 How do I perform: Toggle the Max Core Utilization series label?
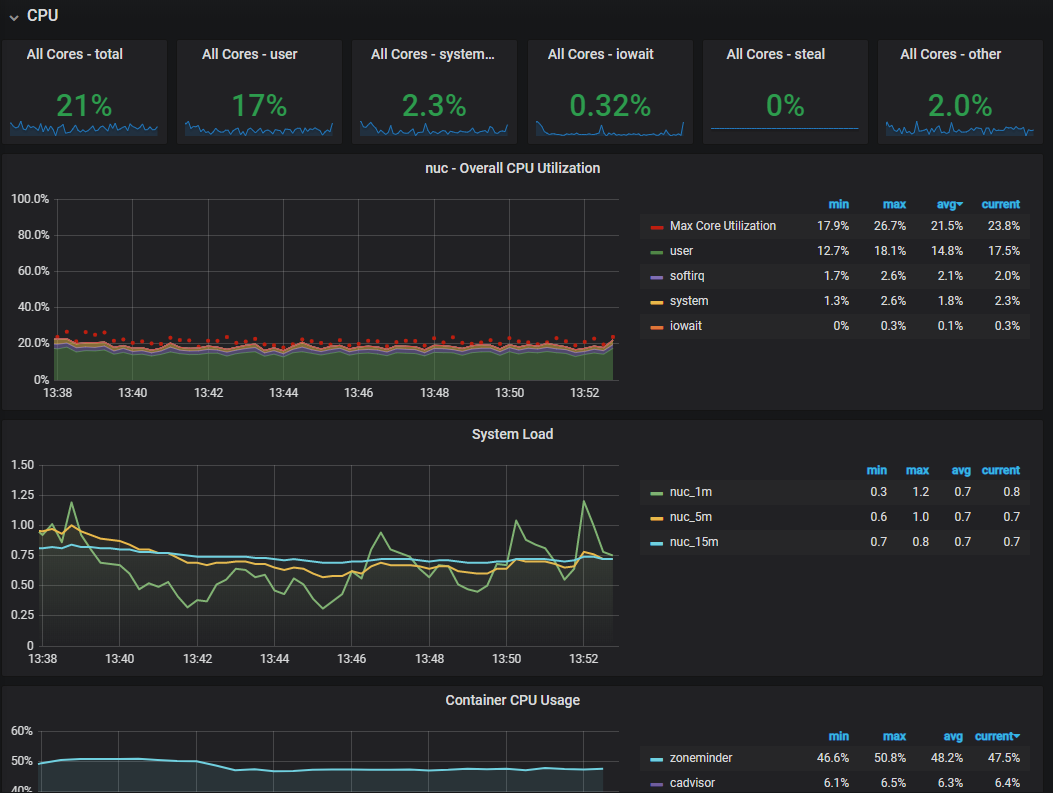[723, 226]
